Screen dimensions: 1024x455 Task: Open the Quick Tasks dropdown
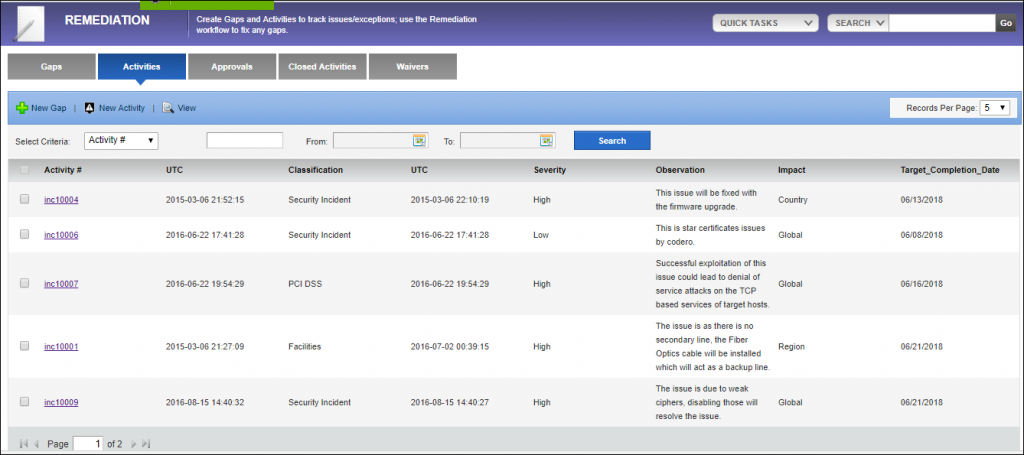click(764, 23)
